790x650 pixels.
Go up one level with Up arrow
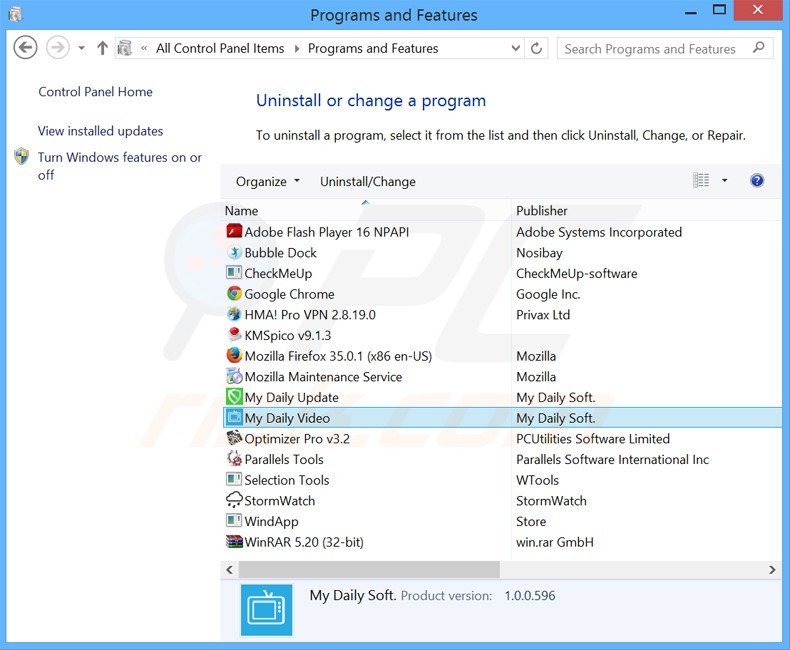click(102, 48)
